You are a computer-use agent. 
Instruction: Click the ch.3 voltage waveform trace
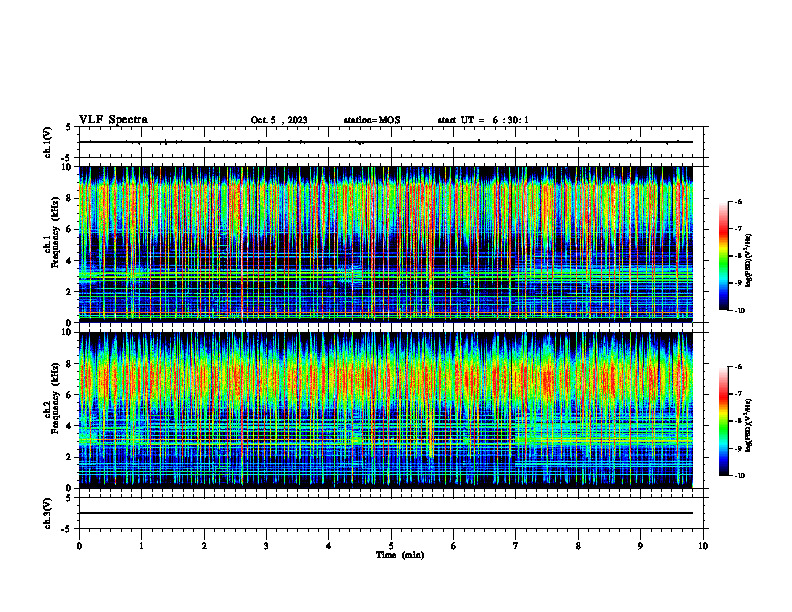386,513
